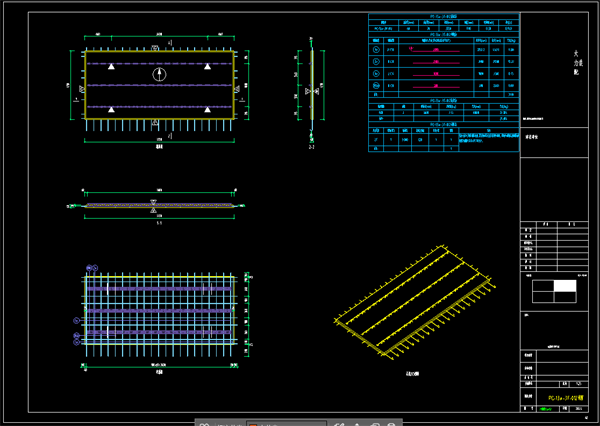Select the upper-left white lifting point triangle
This screenshot has height=426, width=600.
click(111, 67)
